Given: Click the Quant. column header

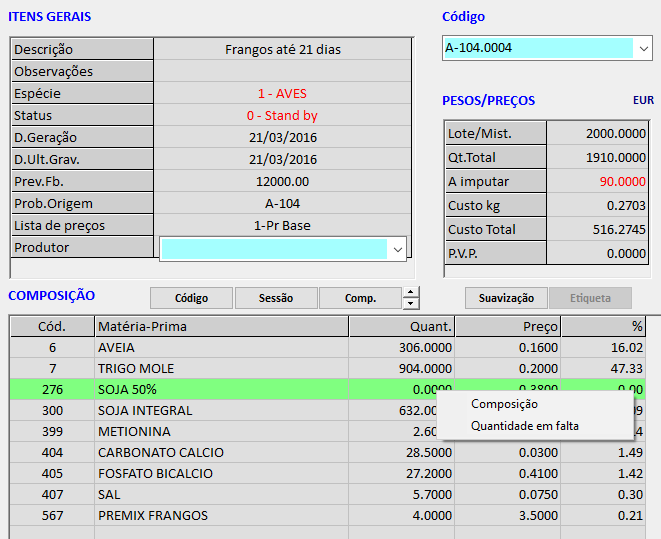Looking at the screenshot, I should coord(401,327).
